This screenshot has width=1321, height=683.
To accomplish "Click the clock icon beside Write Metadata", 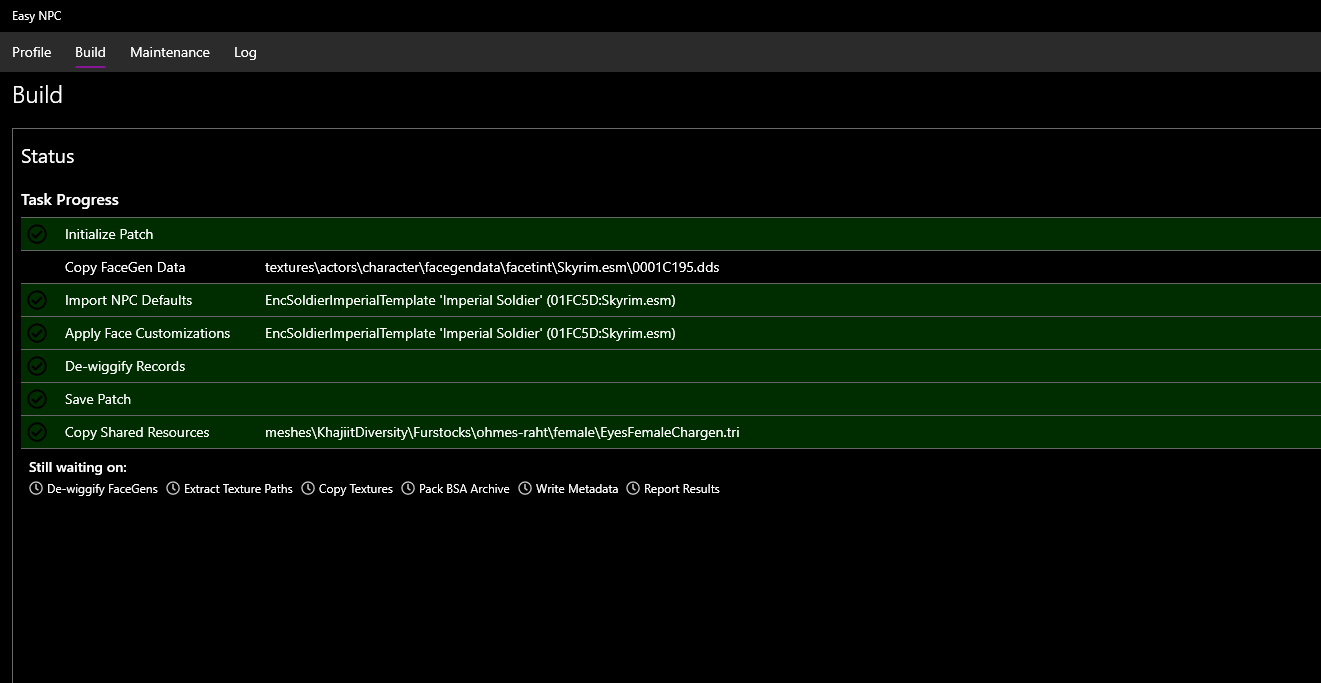I will point(525,489).
